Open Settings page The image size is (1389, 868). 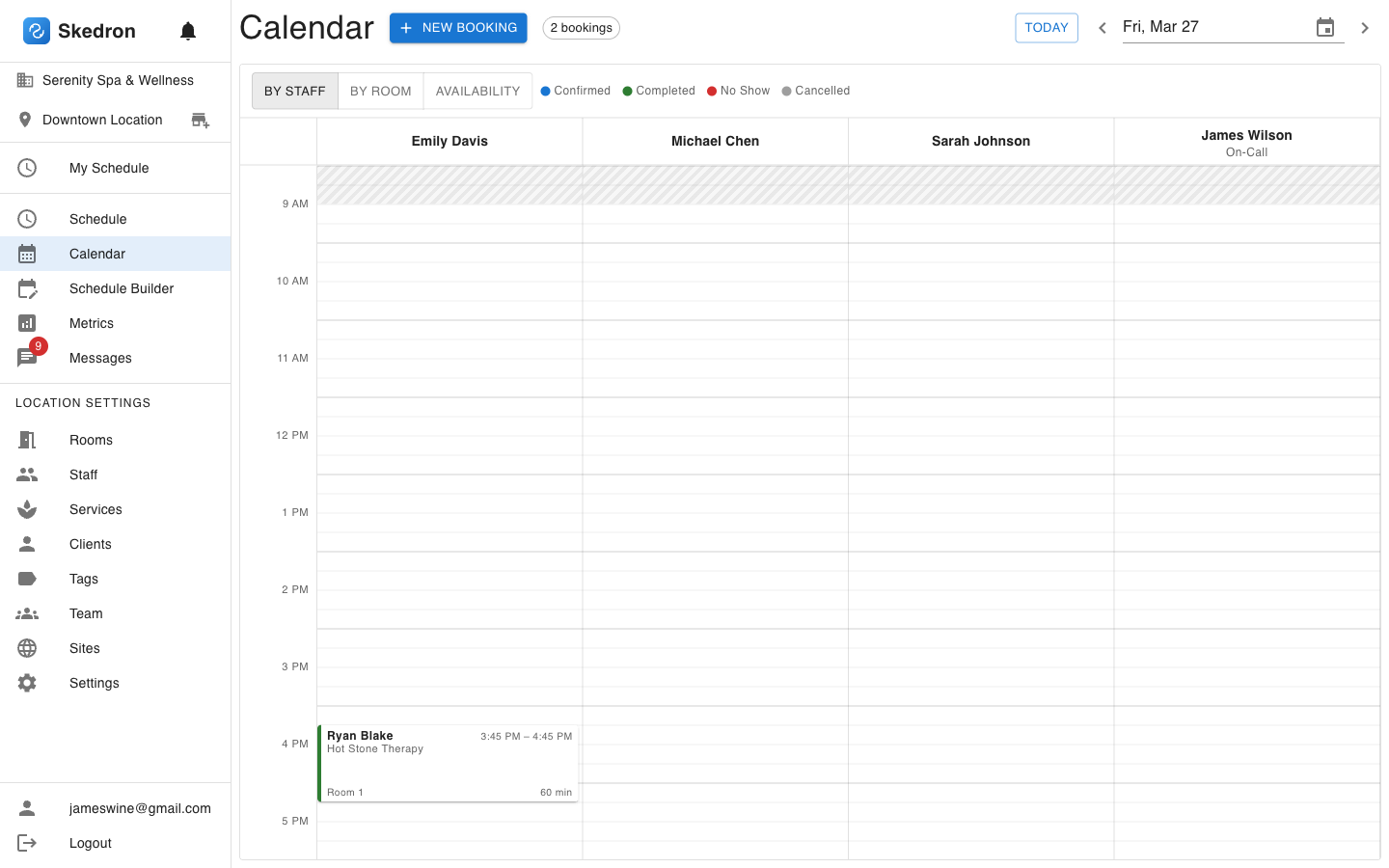point(115,683)
